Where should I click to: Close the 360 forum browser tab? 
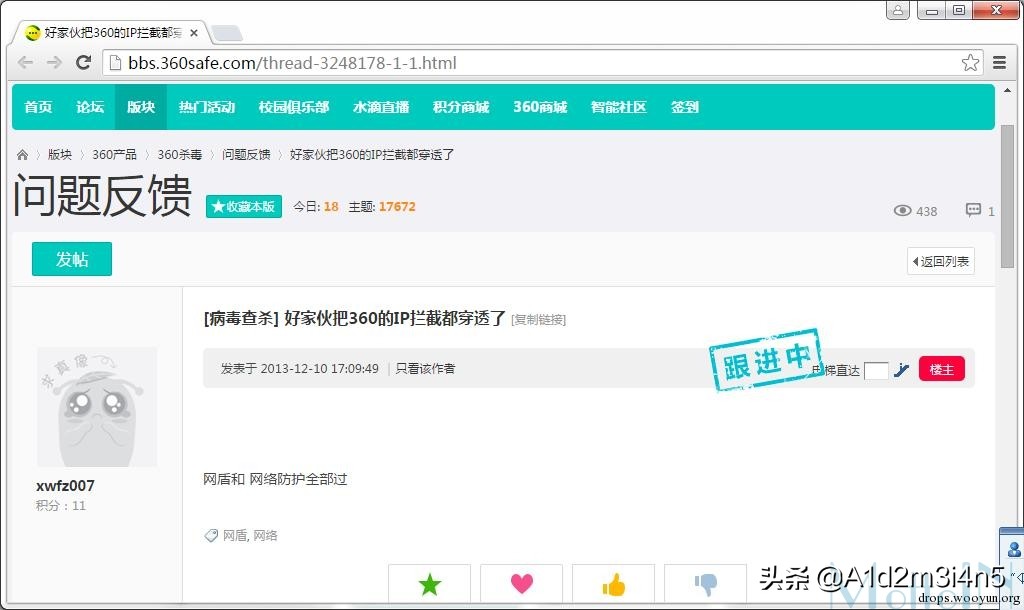194,33
